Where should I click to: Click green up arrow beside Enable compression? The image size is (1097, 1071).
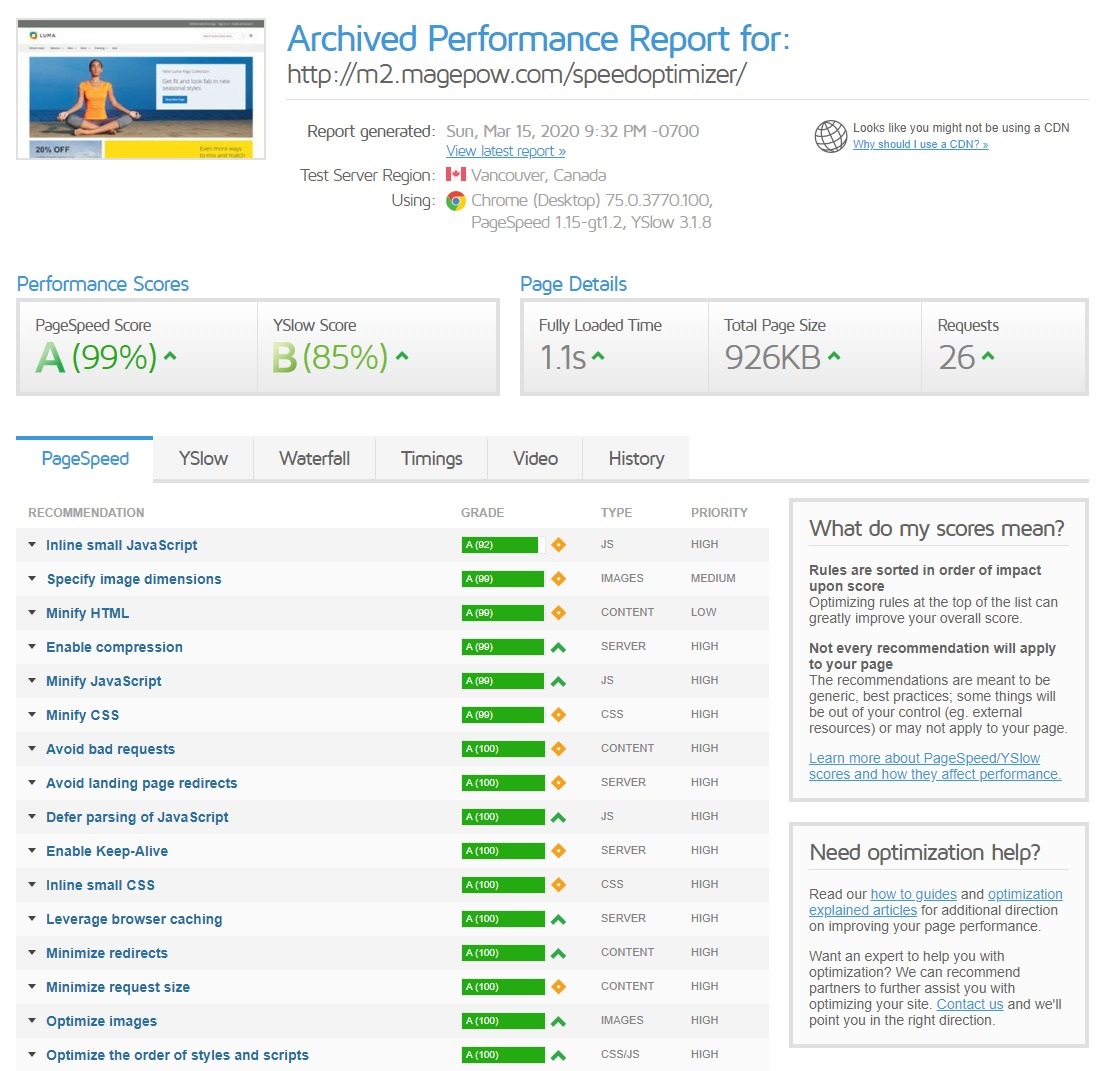(x=558, y=647)
